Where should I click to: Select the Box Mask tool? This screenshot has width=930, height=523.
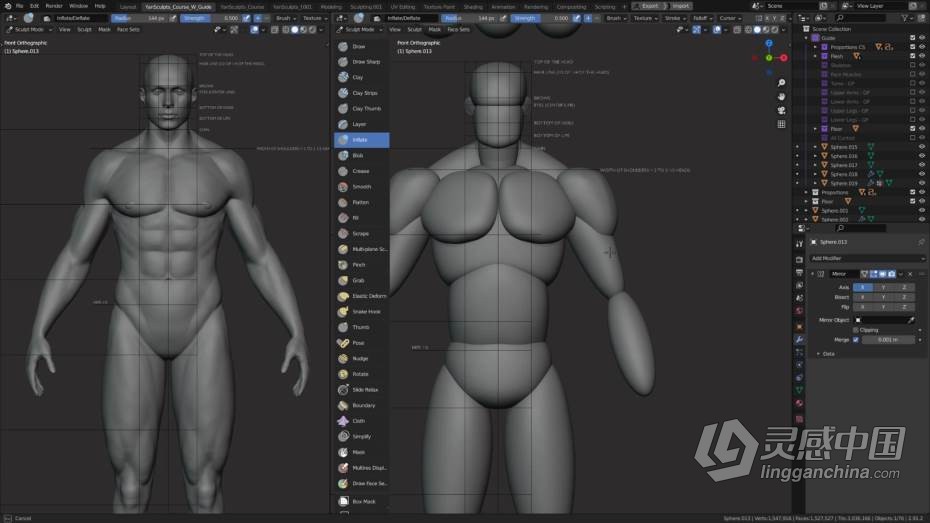click(361, 502)
